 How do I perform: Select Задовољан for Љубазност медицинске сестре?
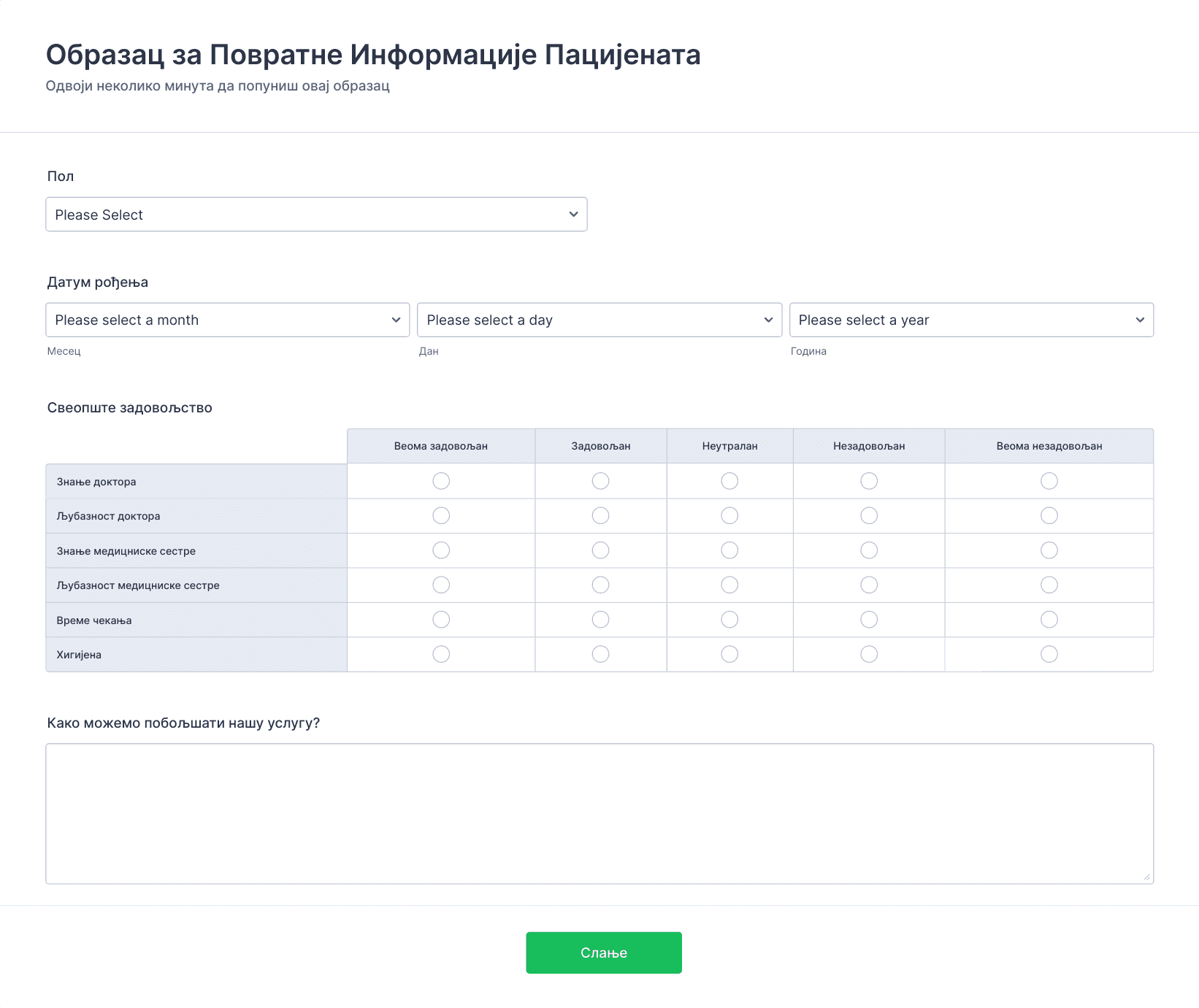[600, 585]
